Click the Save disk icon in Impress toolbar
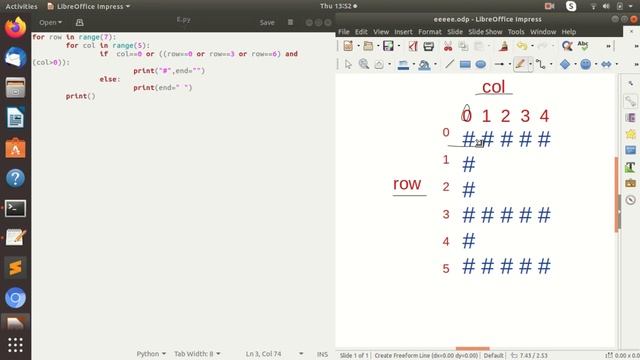640x360 pixels. (x=388, y=46)
